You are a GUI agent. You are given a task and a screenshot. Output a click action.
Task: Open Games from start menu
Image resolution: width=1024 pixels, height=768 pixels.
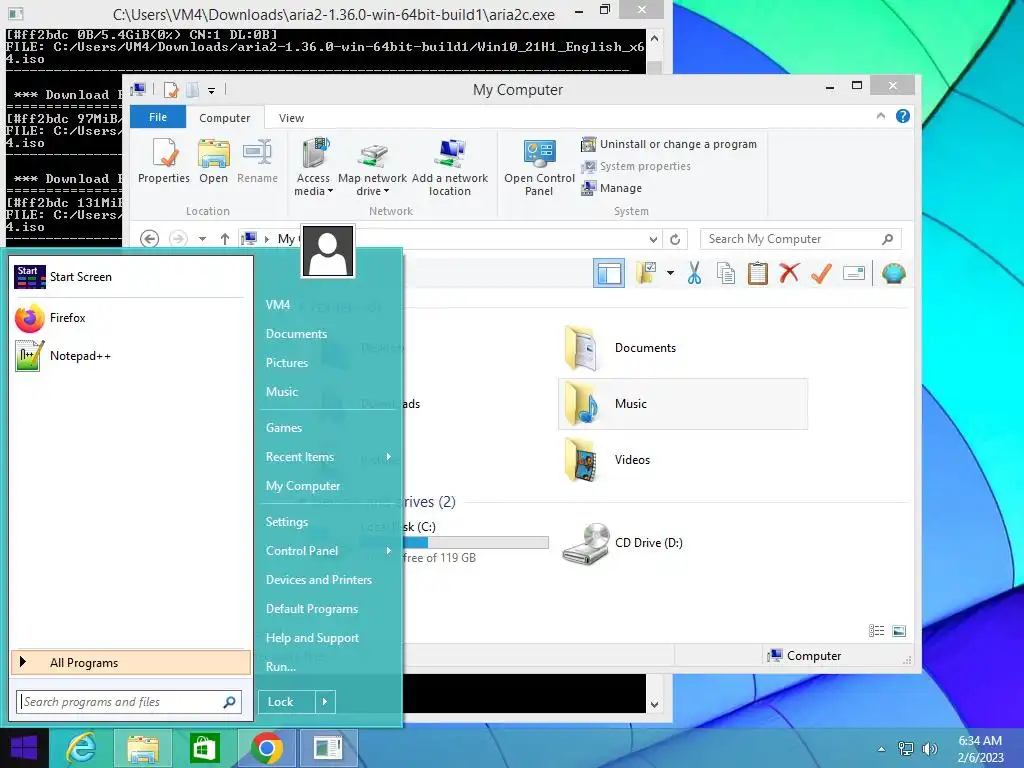284,428
